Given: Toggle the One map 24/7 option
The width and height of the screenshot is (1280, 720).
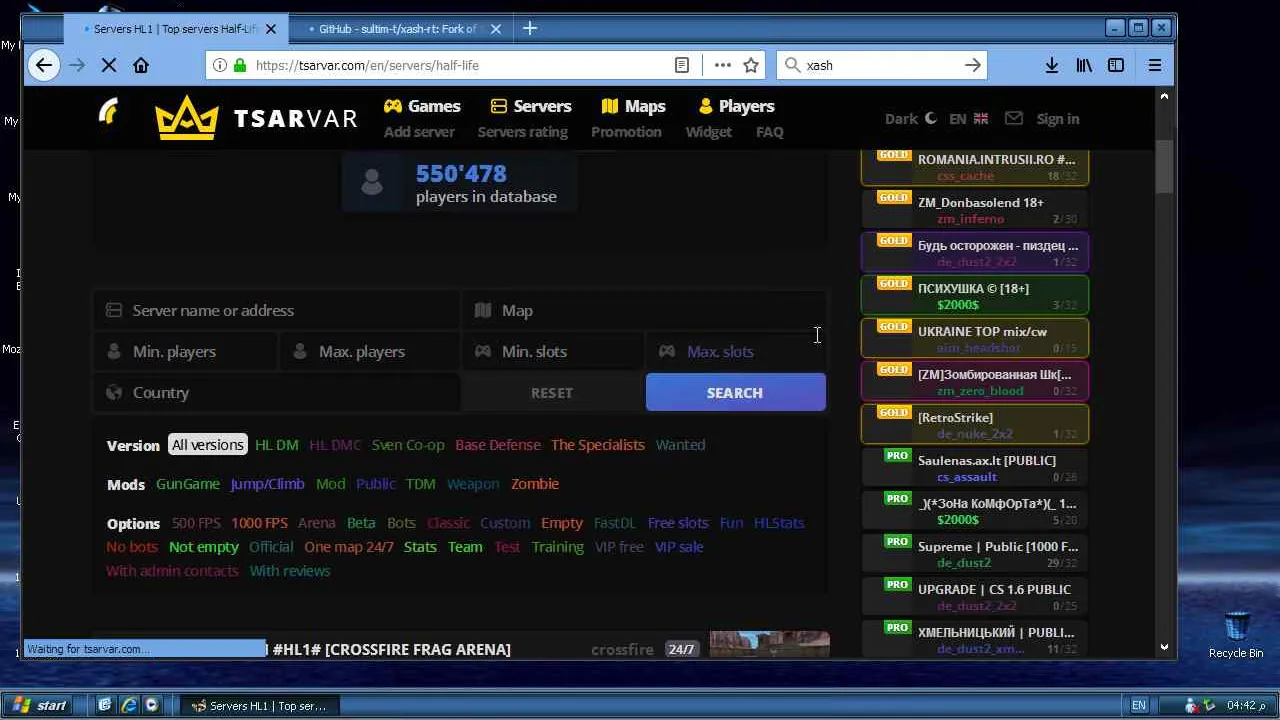Looking at the screenshot, I should click(349, 547).
